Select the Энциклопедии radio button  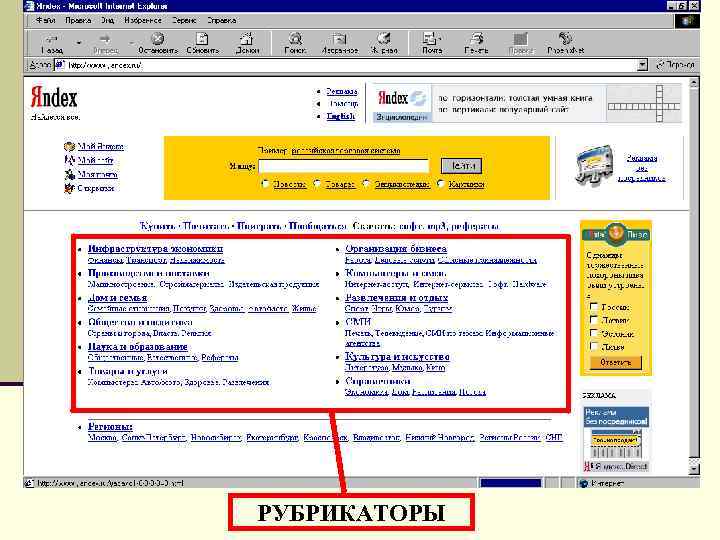[366, 184]
